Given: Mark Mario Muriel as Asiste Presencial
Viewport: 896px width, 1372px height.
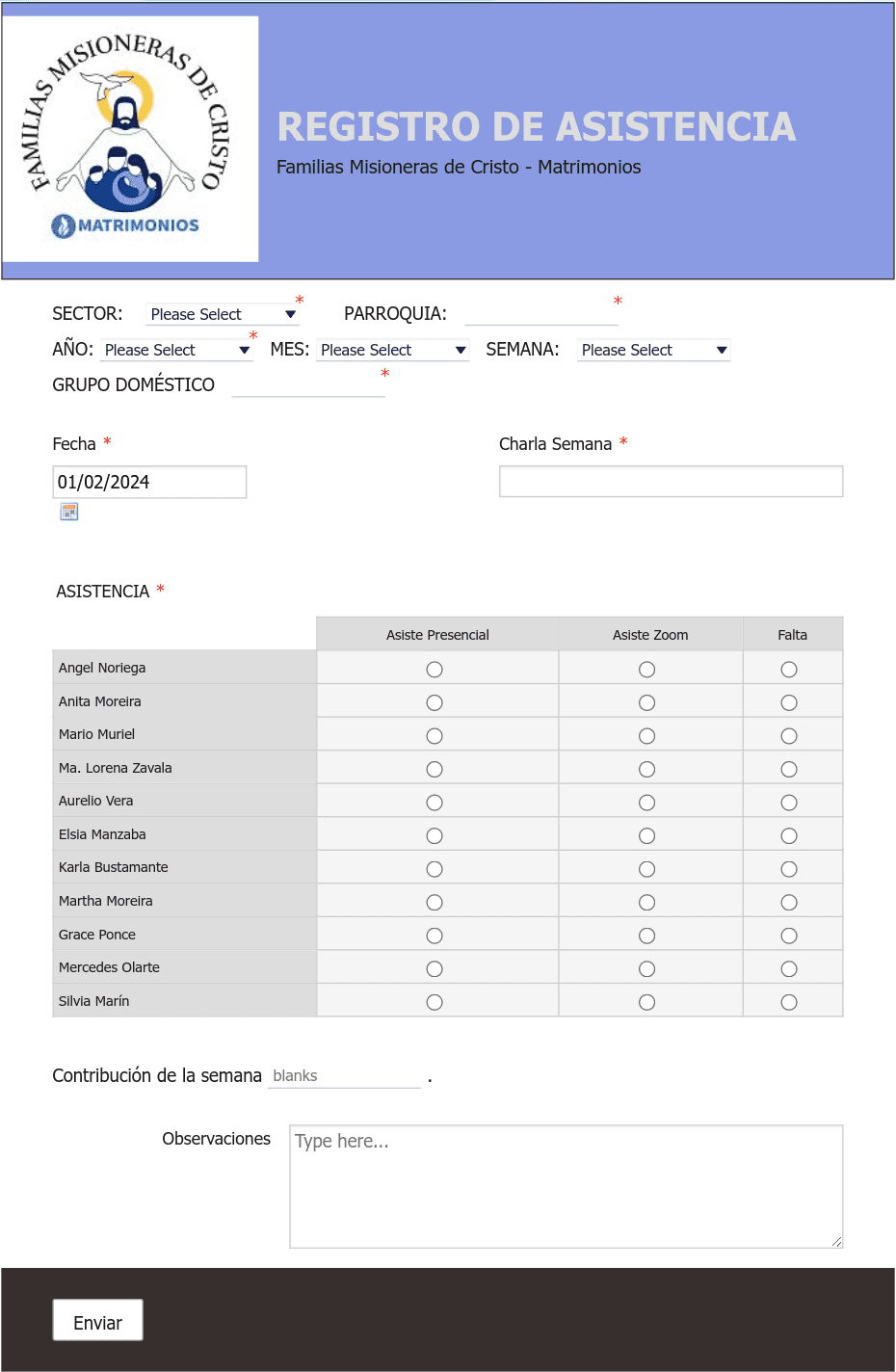Looking at the screenshot, I should (435, 736).
